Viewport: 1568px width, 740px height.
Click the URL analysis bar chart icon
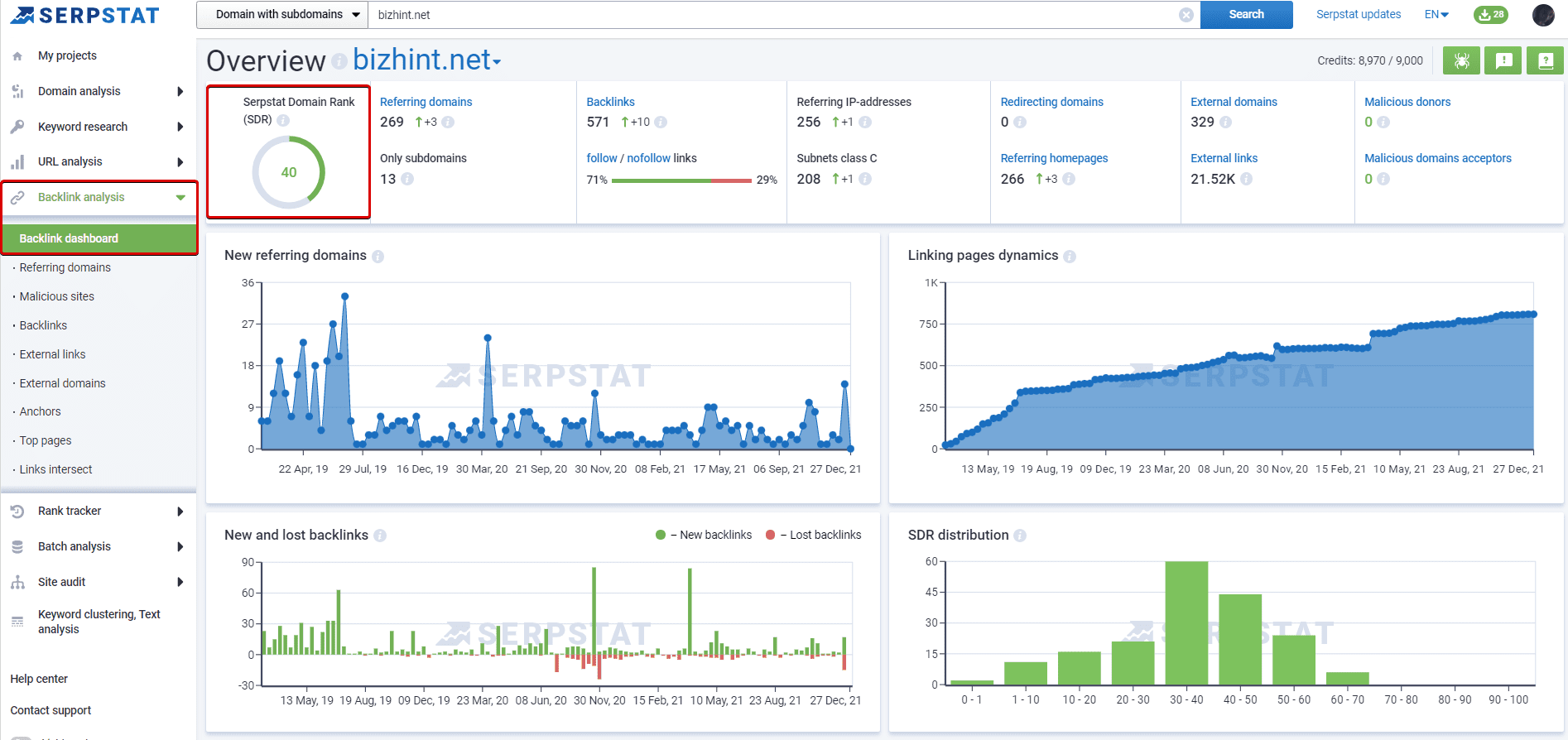point(17,162)
